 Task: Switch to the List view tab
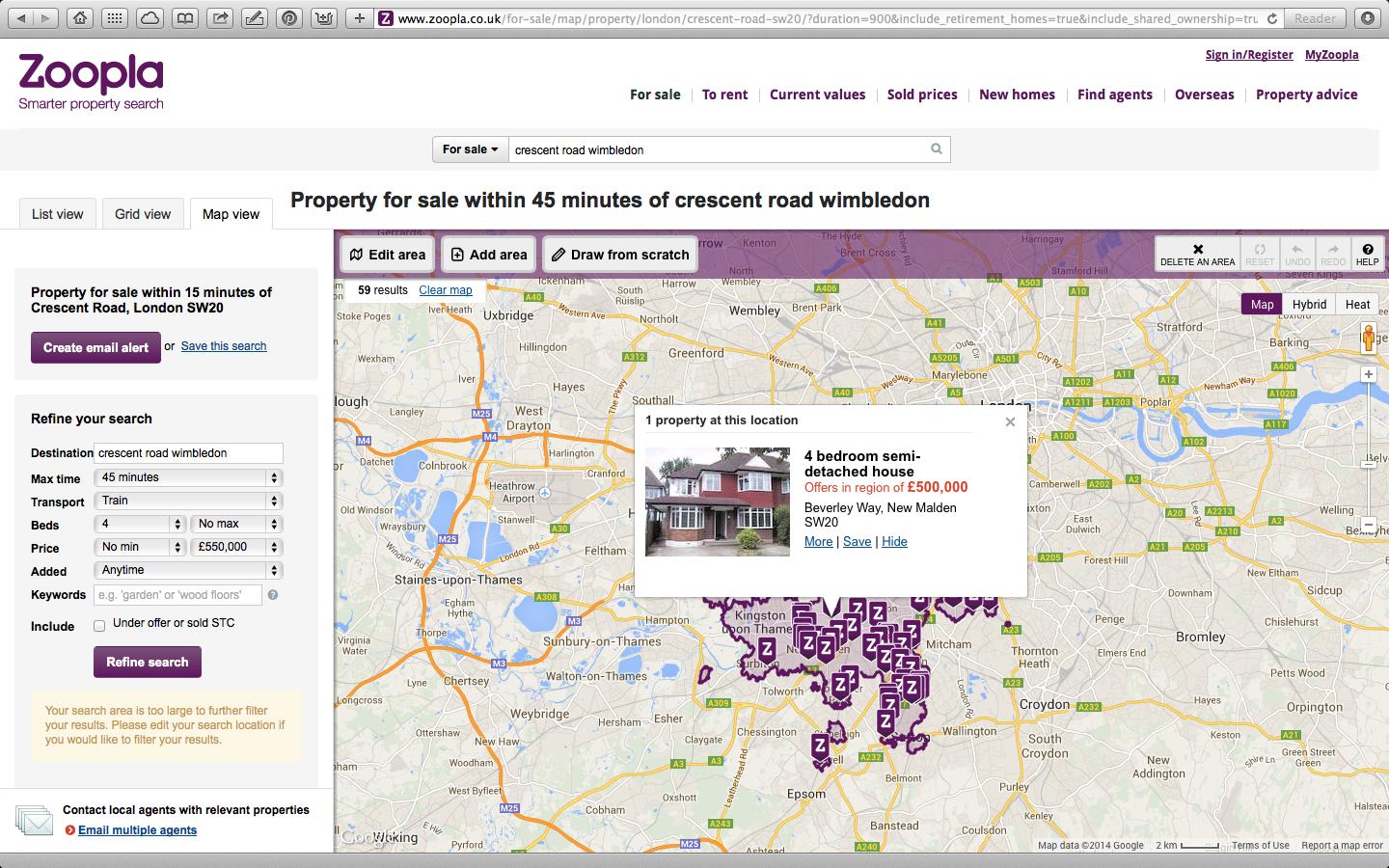(58, 214)
